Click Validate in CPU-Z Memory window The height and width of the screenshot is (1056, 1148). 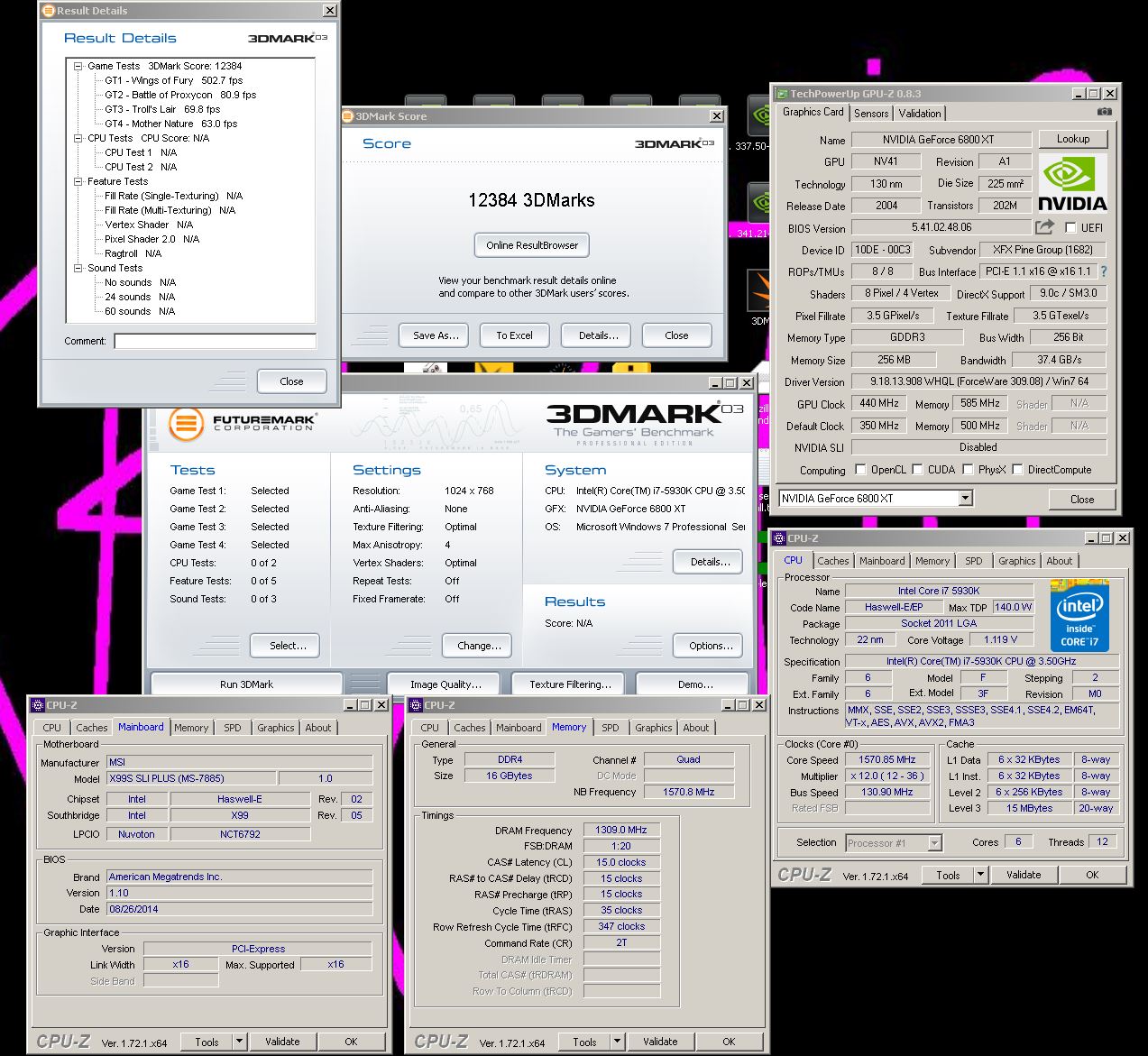click(660, 1042)
